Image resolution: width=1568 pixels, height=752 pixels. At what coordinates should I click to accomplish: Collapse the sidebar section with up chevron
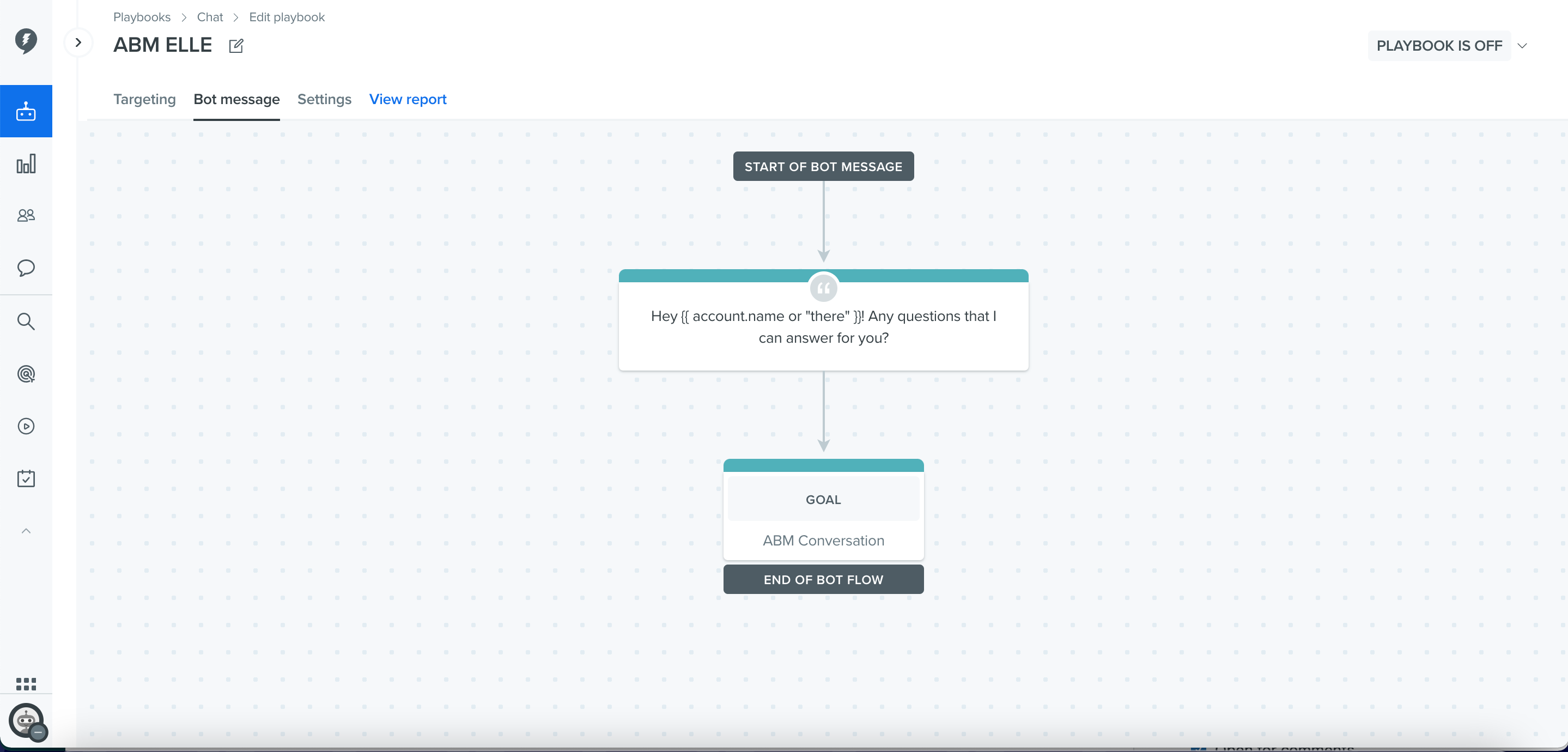pos(26,531)
